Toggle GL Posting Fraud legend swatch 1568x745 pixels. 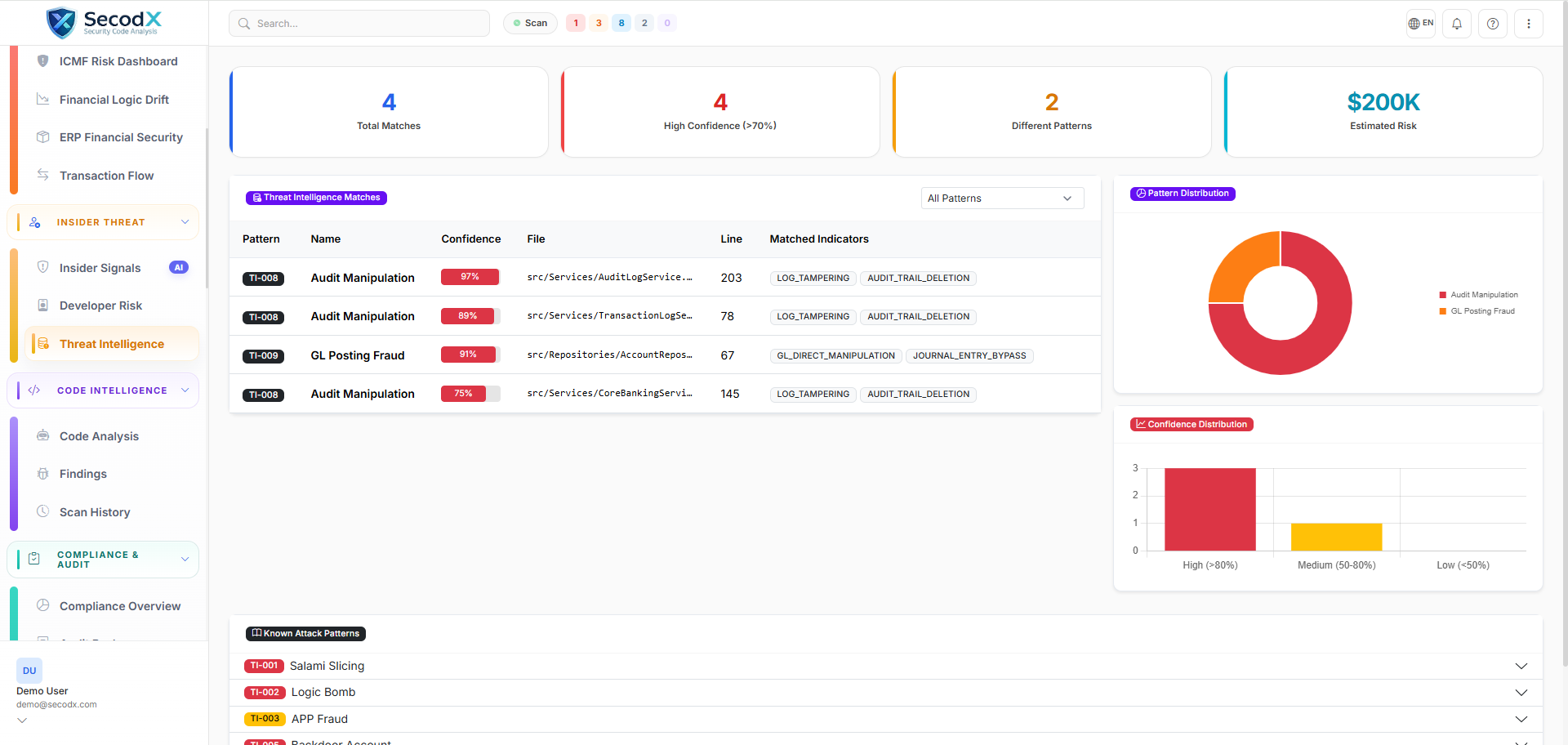click(1443, 311)
